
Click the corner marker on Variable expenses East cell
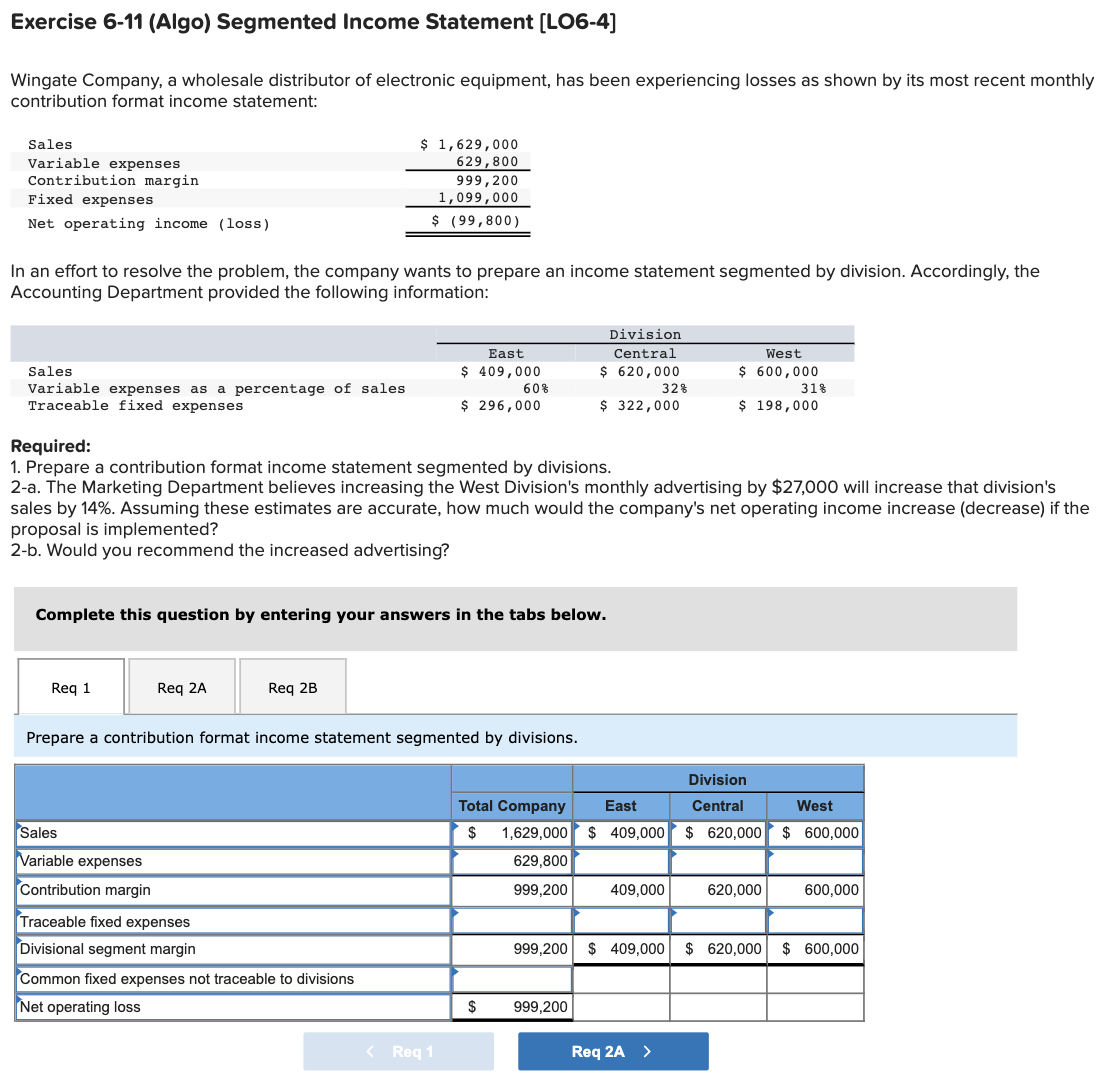click(x=577, y=854)
